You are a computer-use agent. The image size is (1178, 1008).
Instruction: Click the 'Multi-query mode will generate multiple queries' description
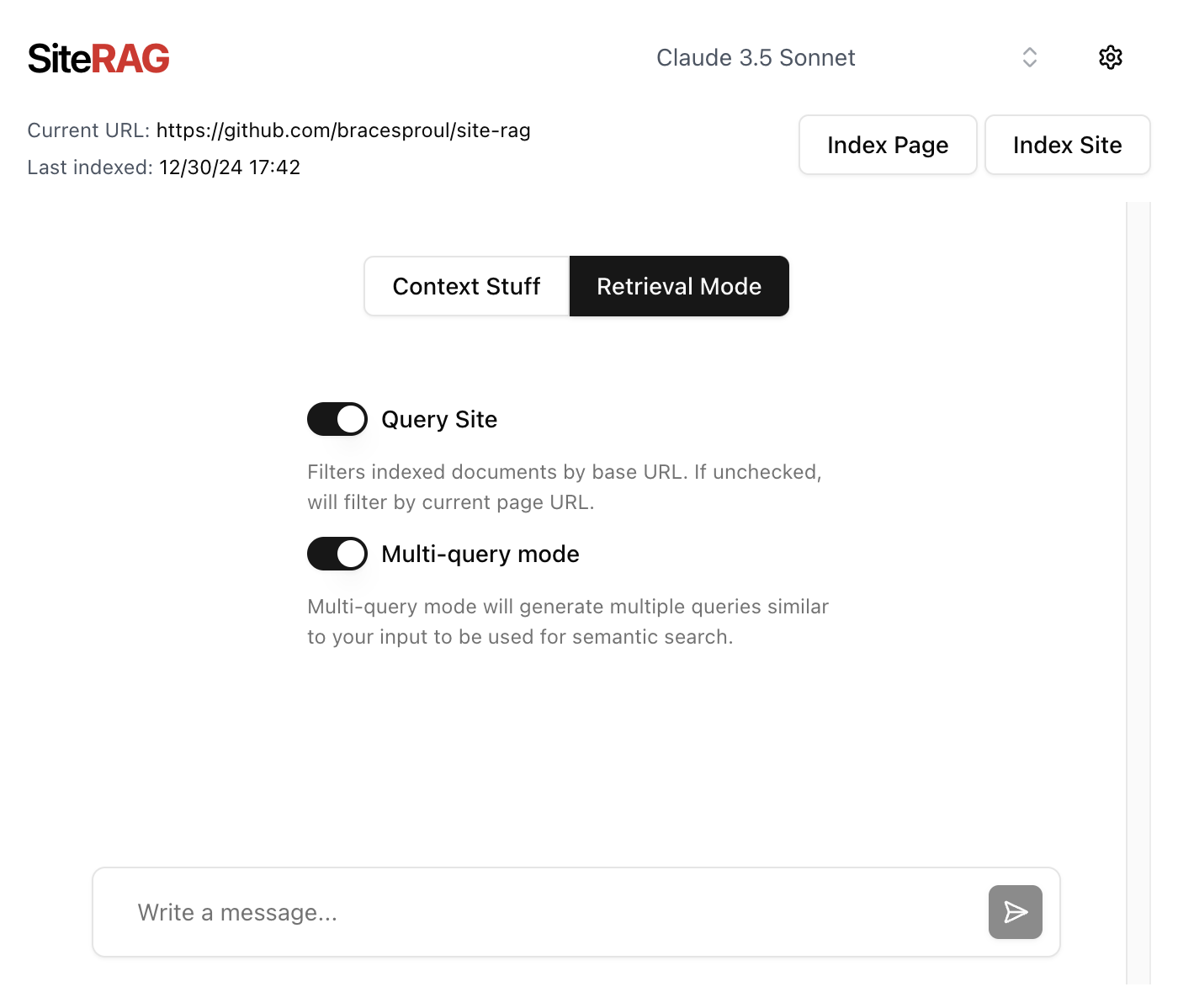pyautogui.click(x=568, y=622)
